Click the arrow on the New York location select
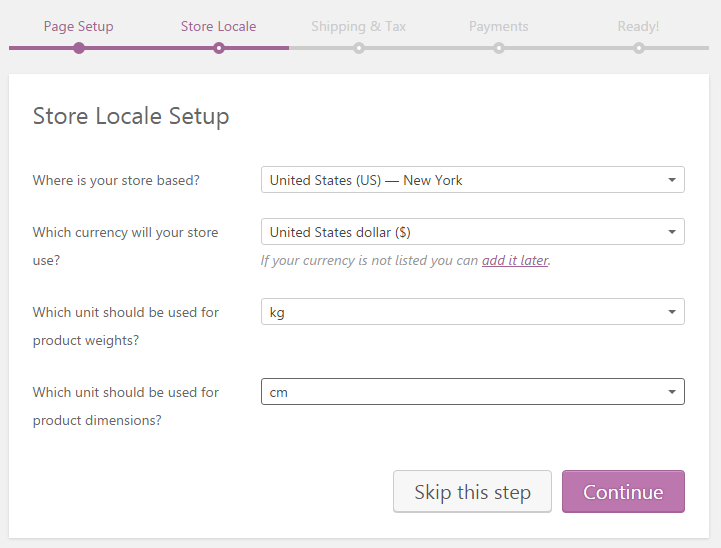The image size is (721, 548). 672,180
